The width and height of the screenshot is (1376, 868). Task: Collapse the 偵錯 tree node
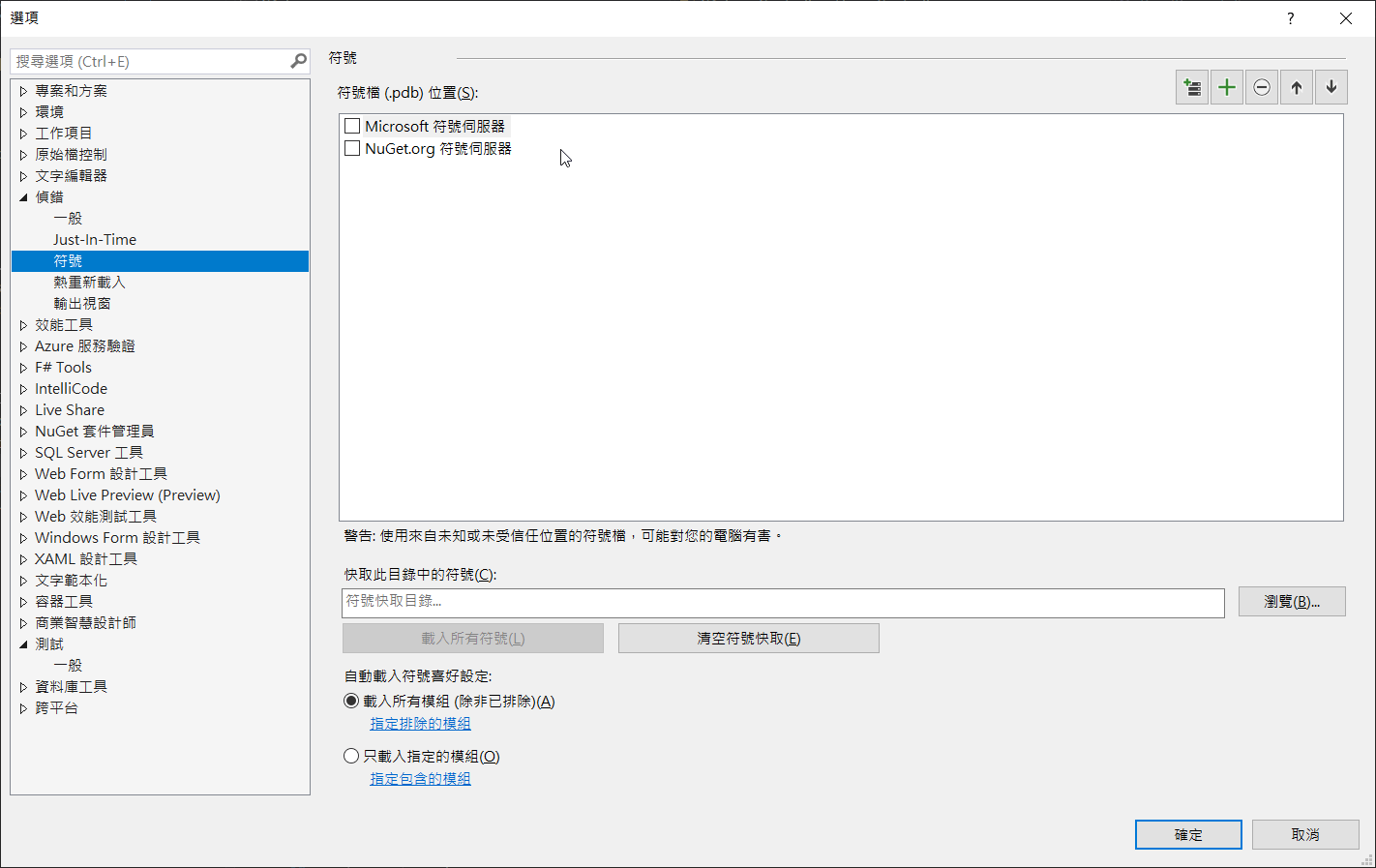(24, 197)
